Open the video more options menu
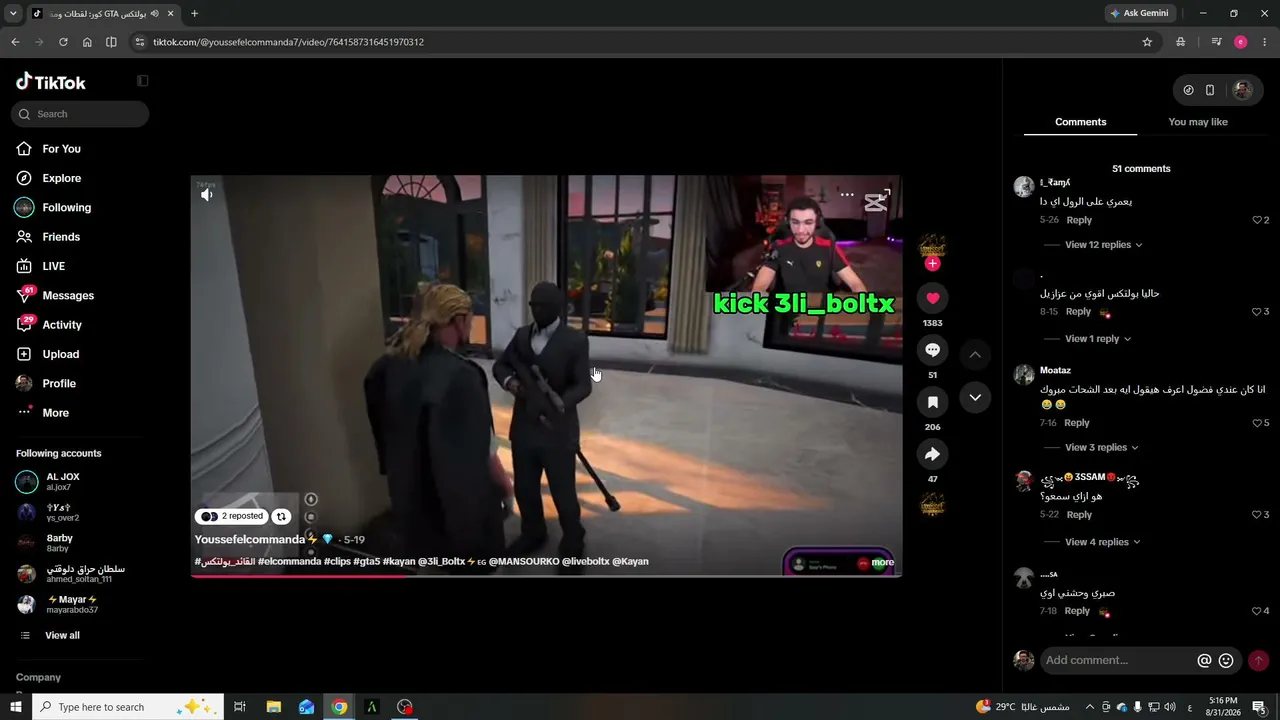Image resolution: width=1280 pixels, height=720 pixels. pyautogui.click(x=847, y=195)
